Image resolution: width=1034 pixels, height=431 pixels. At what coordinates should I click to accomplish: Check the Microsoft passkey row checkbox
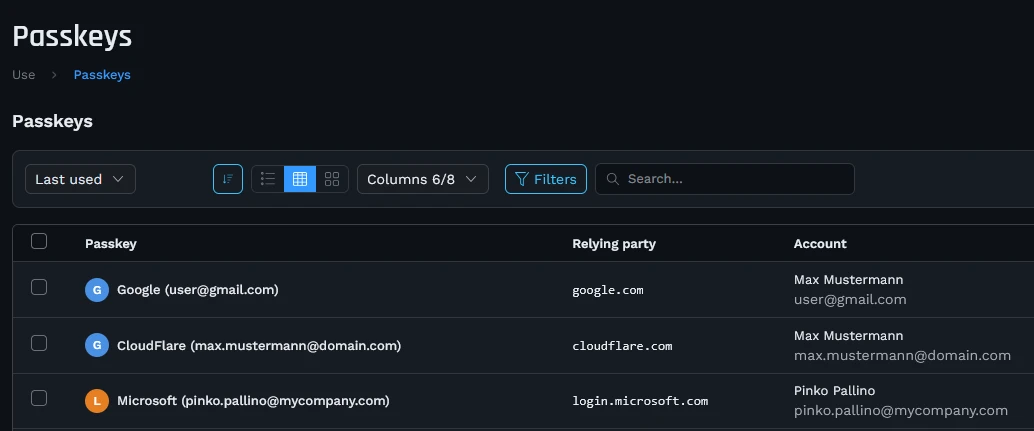coord(39,398)
